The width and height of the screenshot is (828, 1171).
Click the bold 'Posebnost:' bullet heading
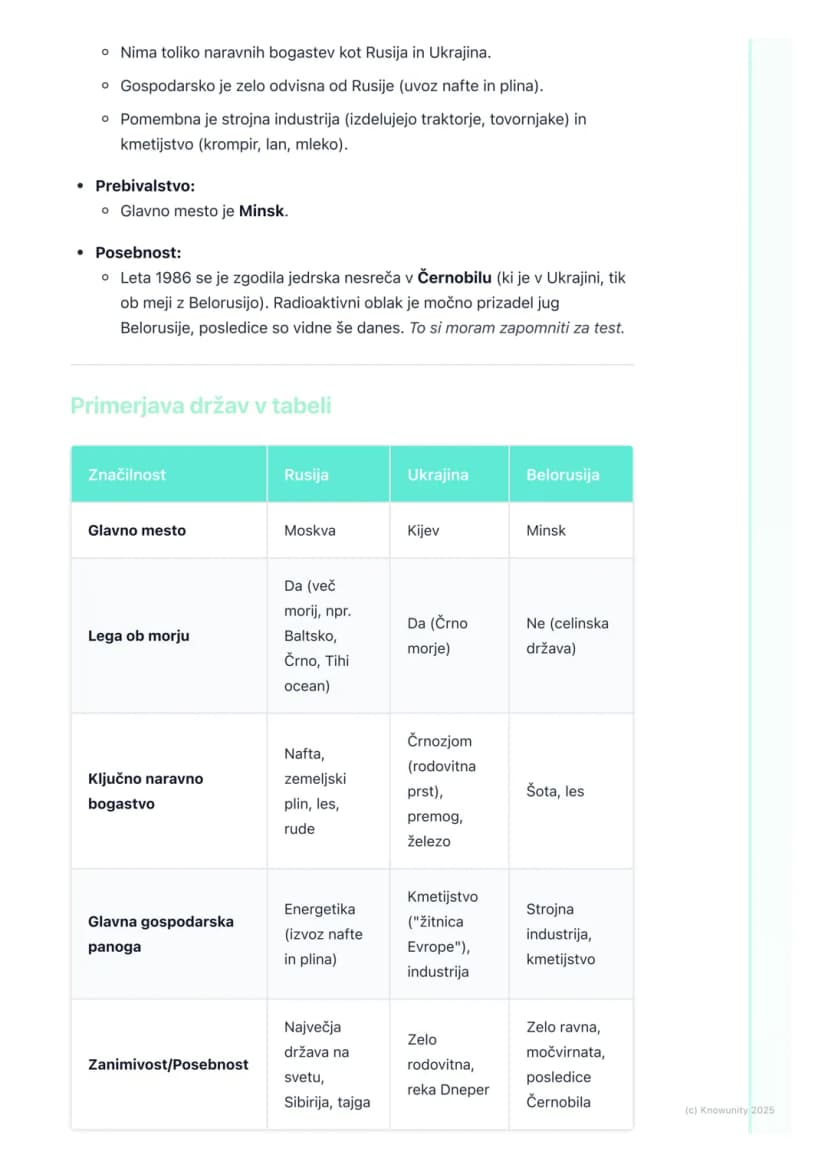click(x=138, y=252)
